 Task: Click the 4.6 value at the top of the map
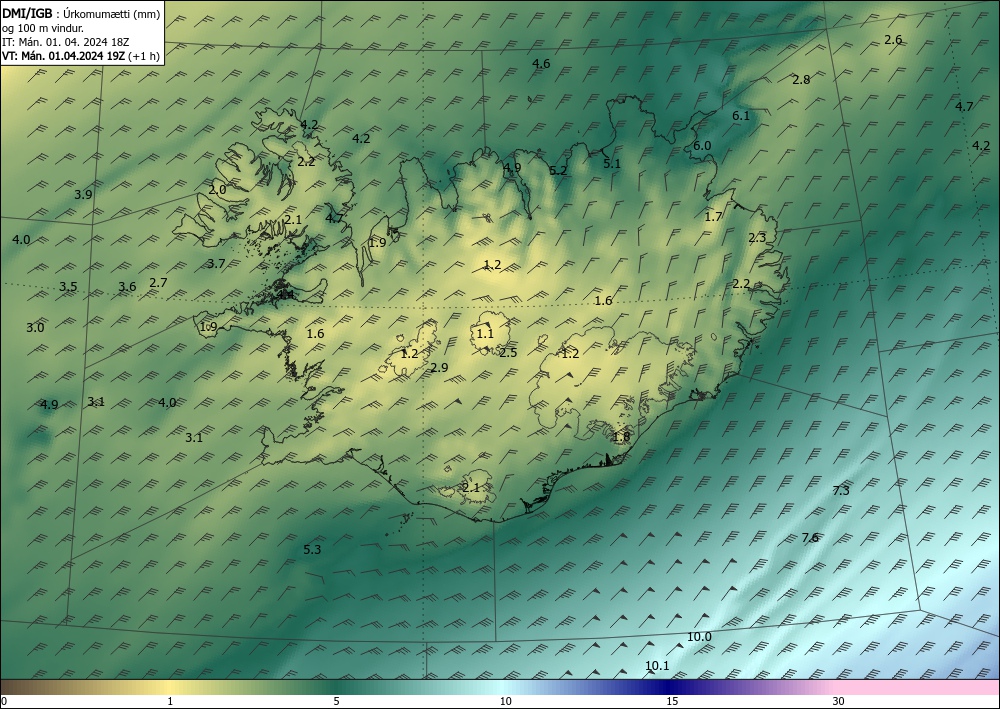(541, 64)
